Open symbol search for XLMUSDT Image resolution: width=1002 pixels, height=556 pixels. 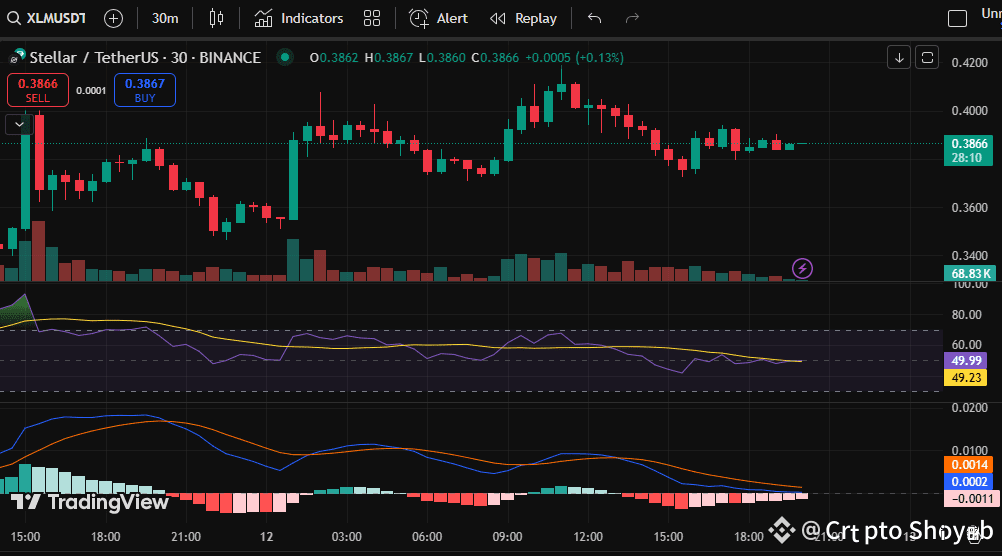click(x=47, y=19)
